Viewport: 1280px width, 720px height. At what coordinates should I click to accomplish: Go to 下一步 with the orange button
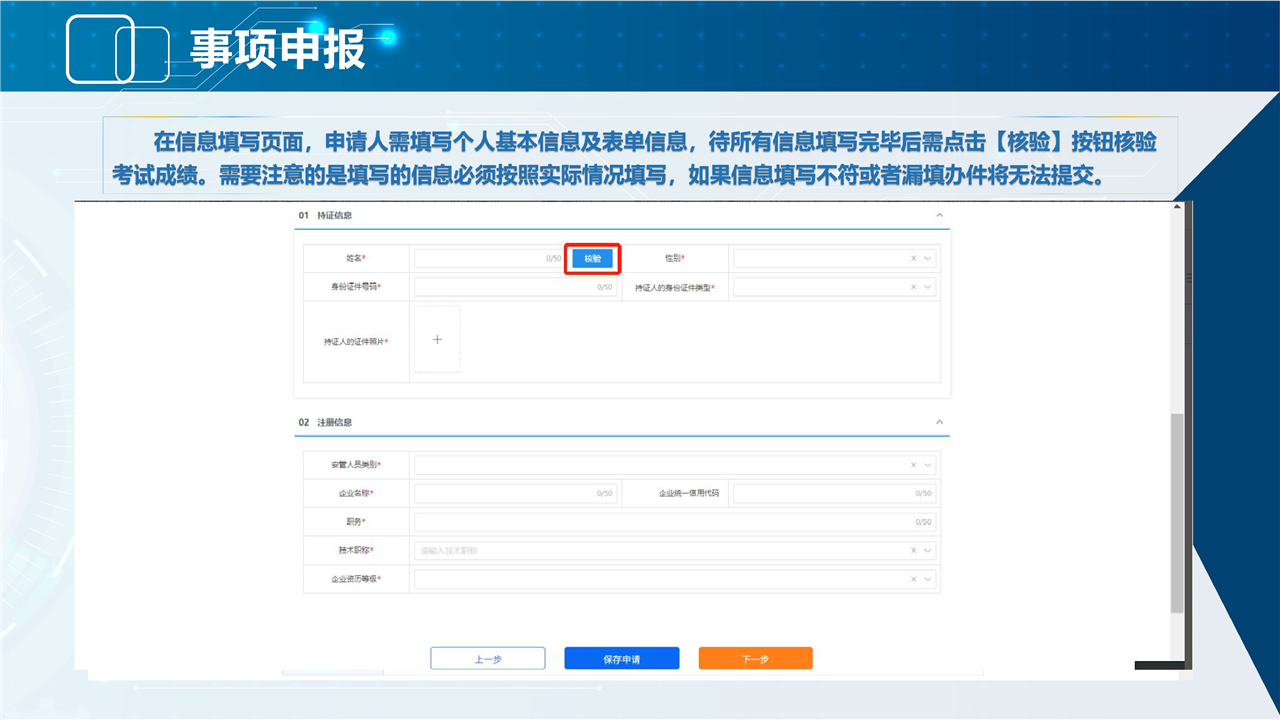click(755, 659)
